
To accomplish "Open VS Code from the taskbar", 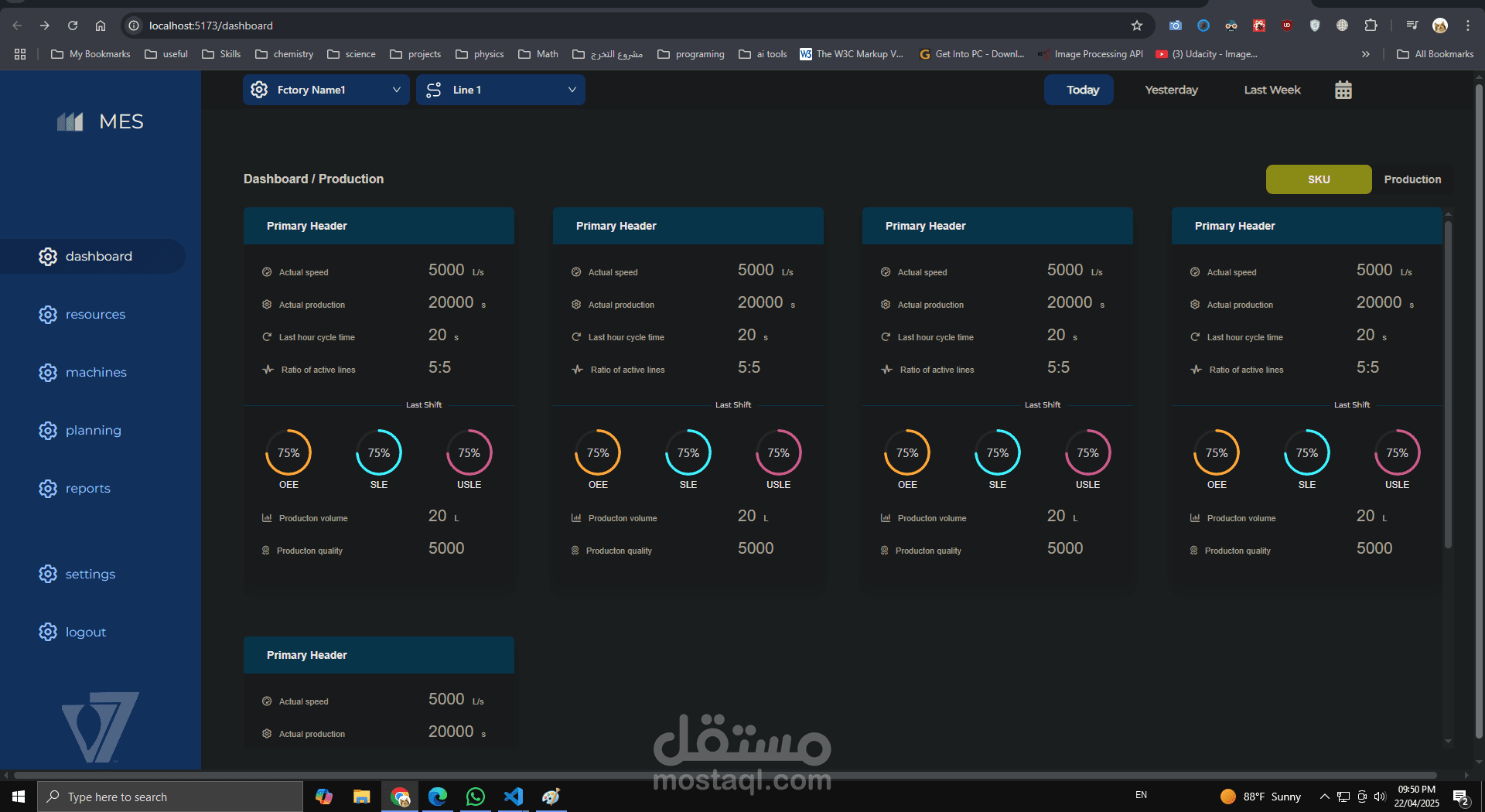I will pyautogui.click(x=514, y=797).
